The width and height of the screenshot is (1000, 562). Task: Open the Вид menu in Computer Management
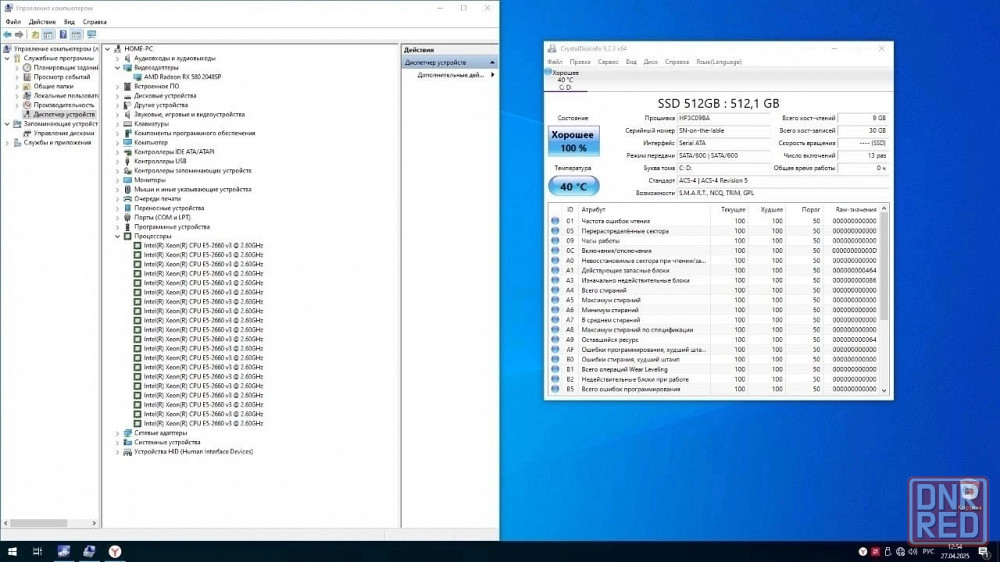69,22
